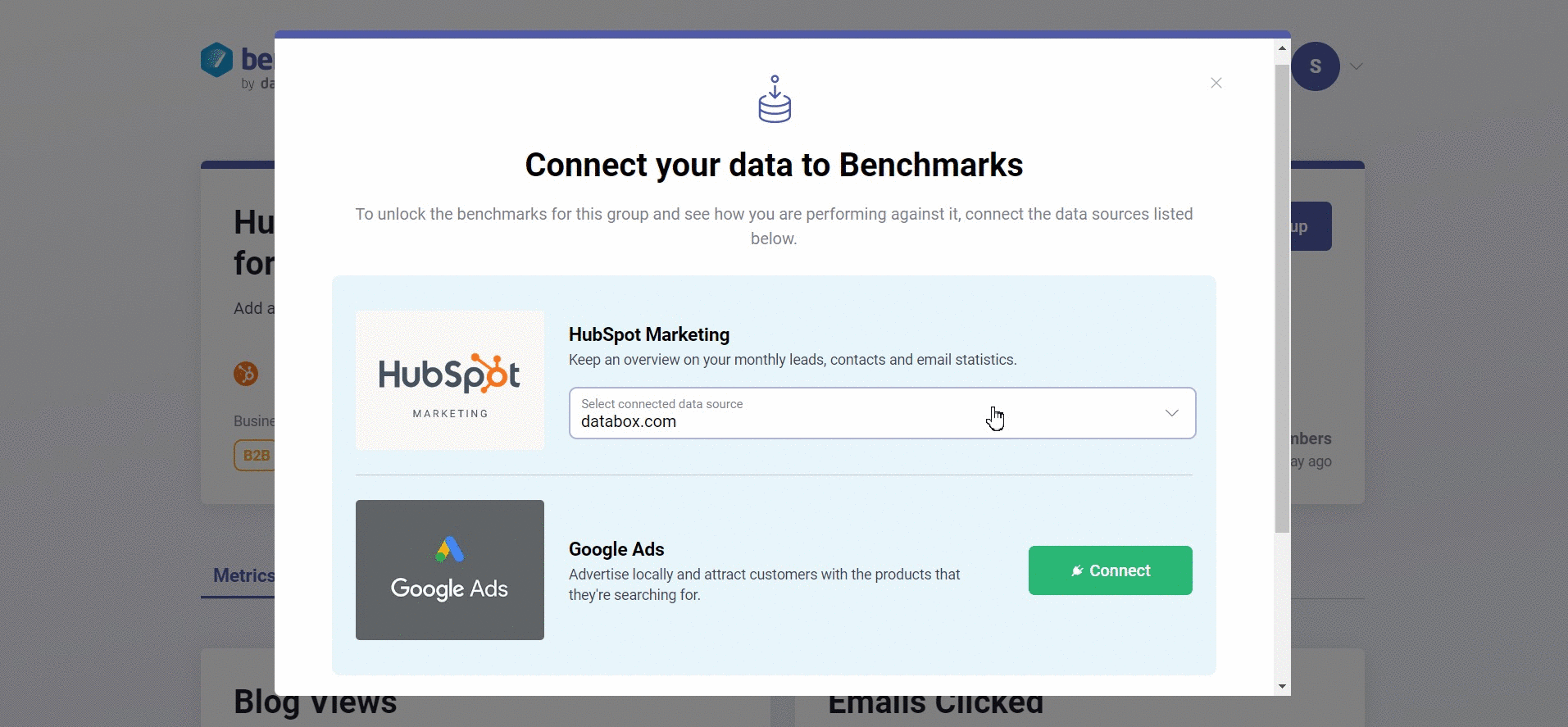Click the 'Blog Views' section heading

(x=315, y=701)
